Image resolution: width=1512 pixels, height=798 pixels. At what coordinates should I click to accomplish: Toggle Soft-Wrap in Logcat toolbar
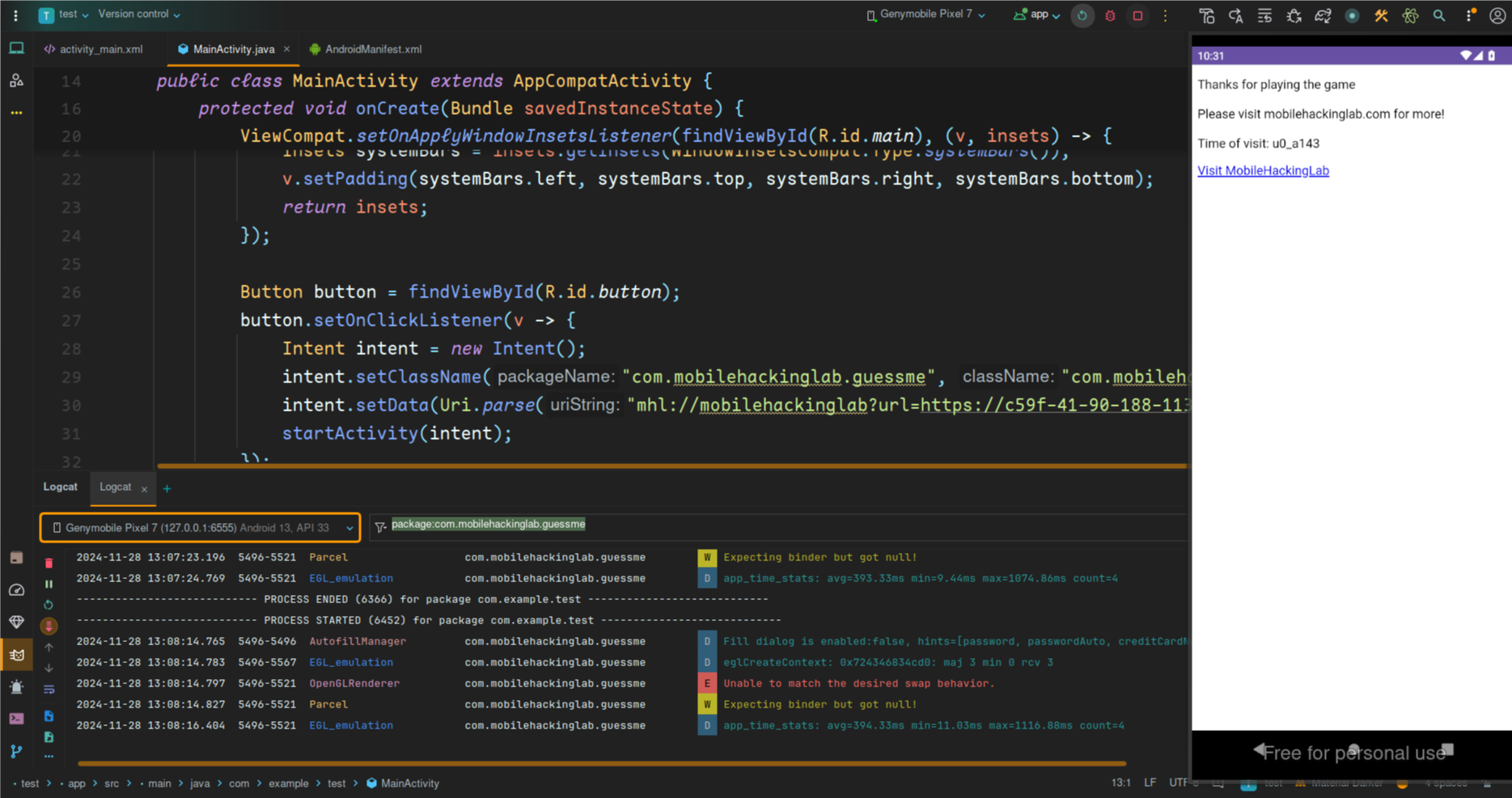coord(49,690)
